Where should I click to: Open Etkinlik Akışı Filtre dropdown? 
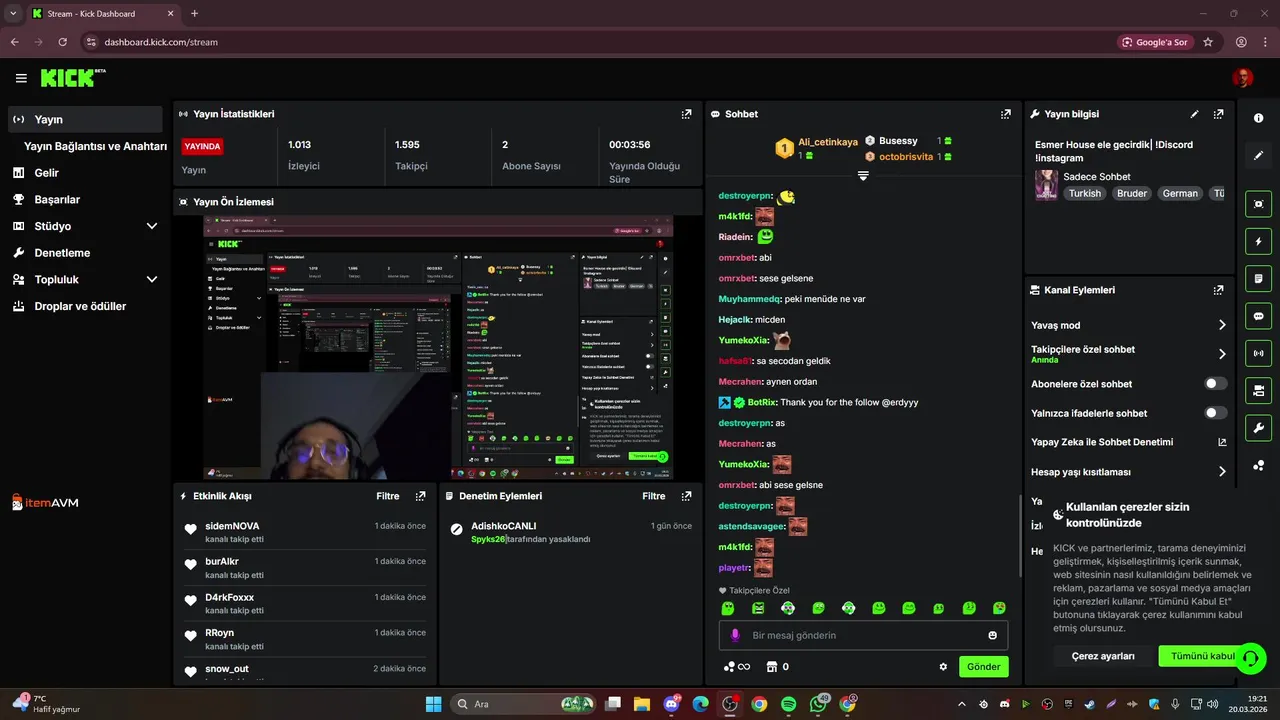[388, 496]
